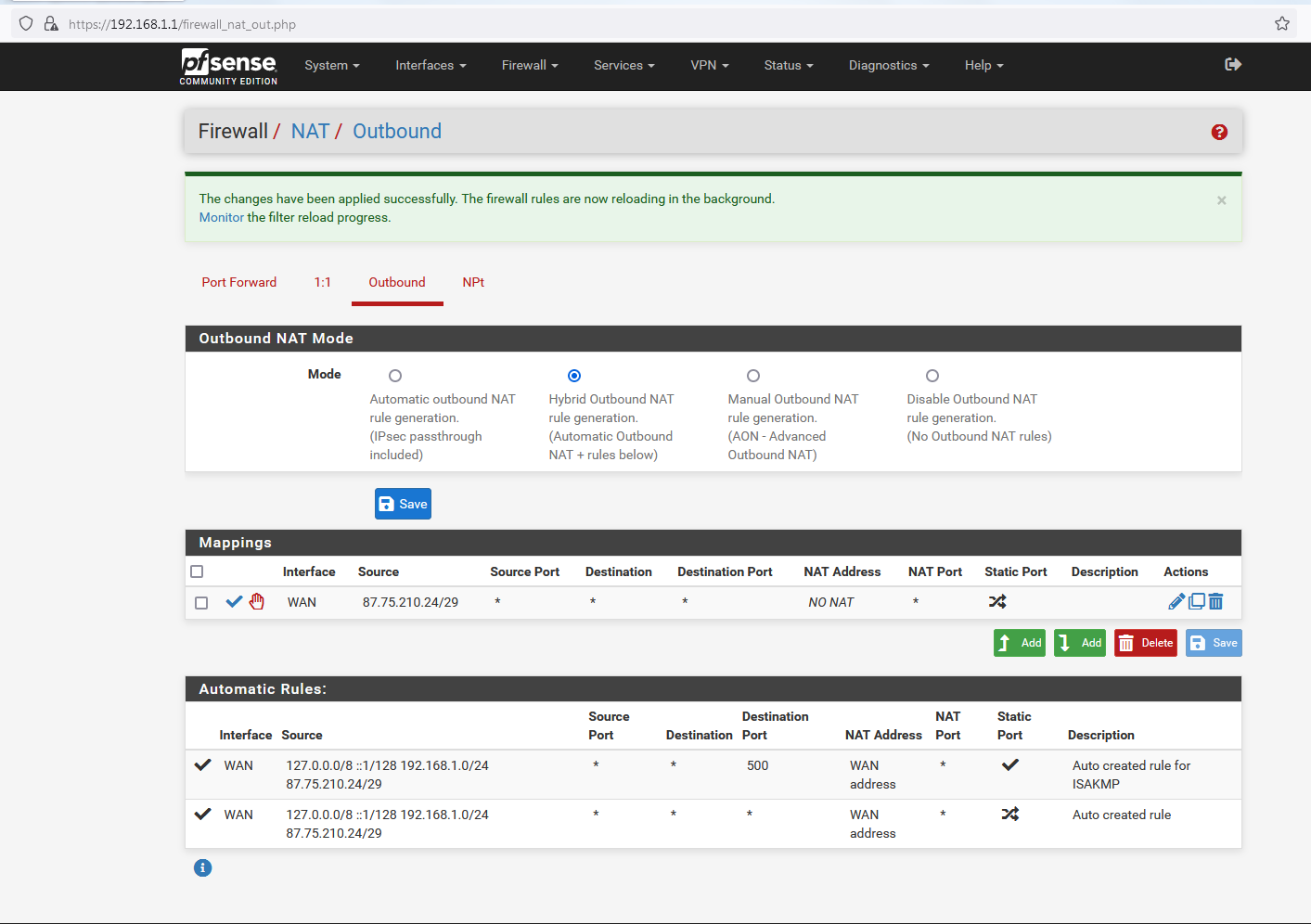Expand the Firewall dropdown menu
The image size is (1311, 924).
click(x=530, y=66)
